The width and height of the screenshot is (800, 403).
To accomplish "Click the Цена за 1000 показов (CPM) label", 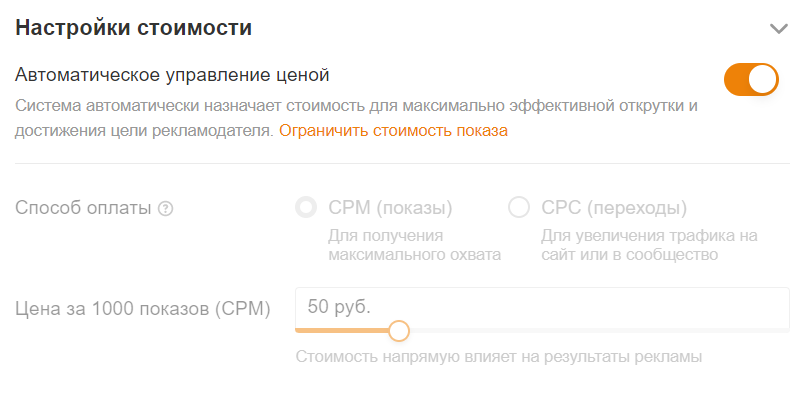I will (x=143, y=308).
